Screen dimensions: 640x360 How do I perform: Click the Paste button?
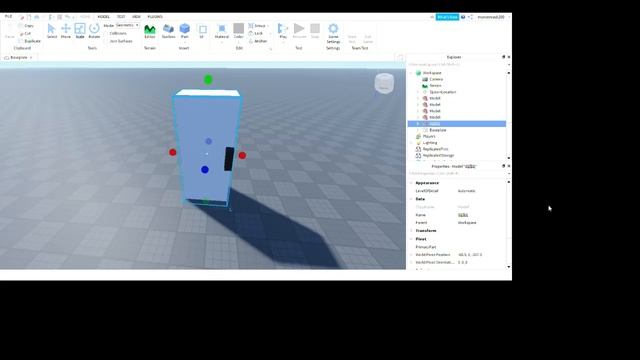coord(9,32)
